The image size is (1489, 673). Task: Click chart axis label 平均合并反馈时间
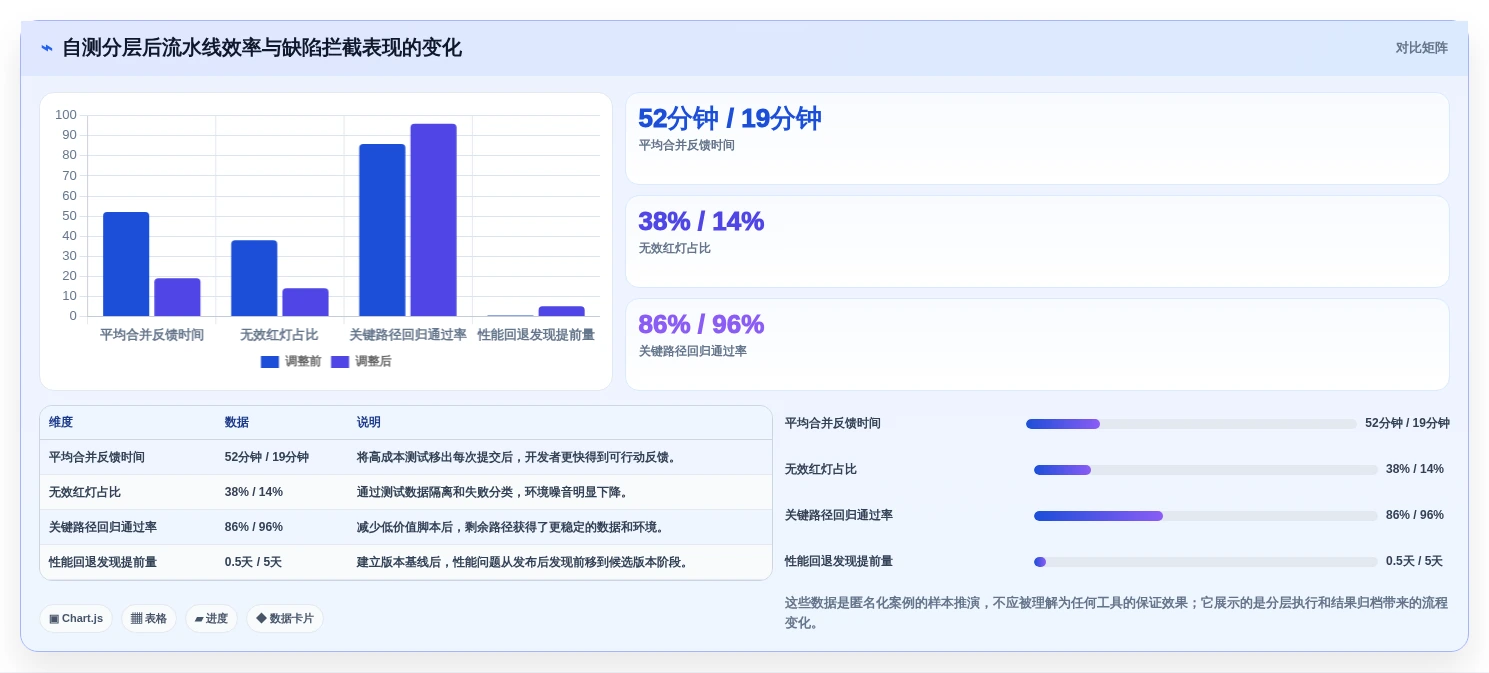[152, 335]
